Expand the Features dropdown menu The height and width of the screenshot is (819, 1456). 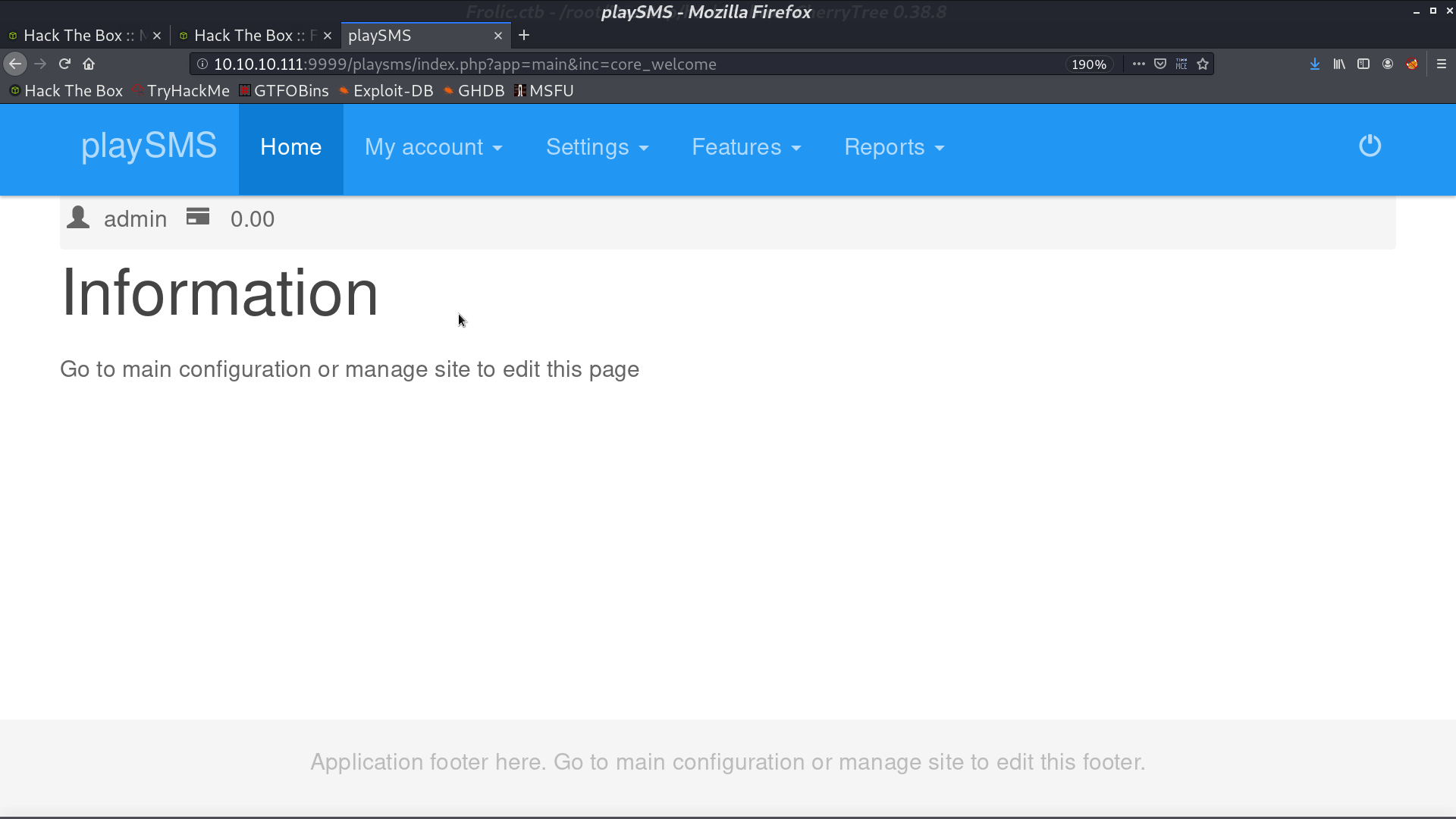746,147
